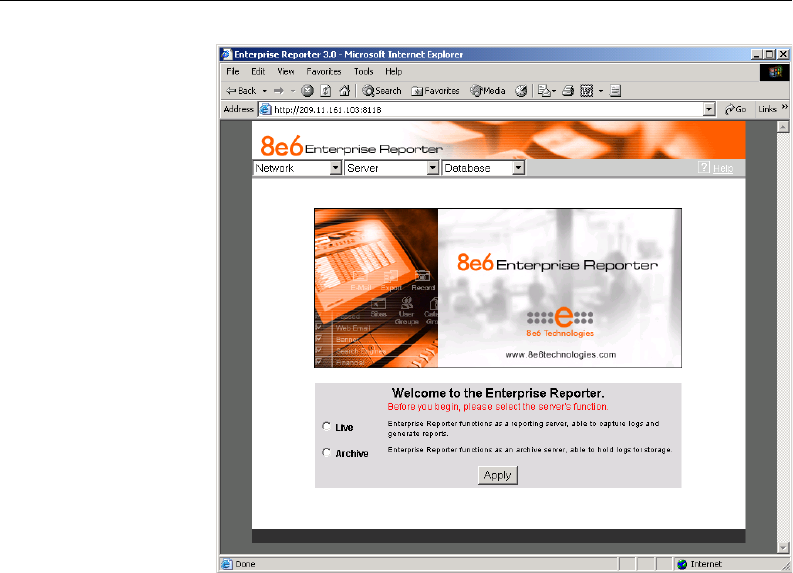Click the address bar URL field
Screen dimensions: 793x573
point(480,109)
